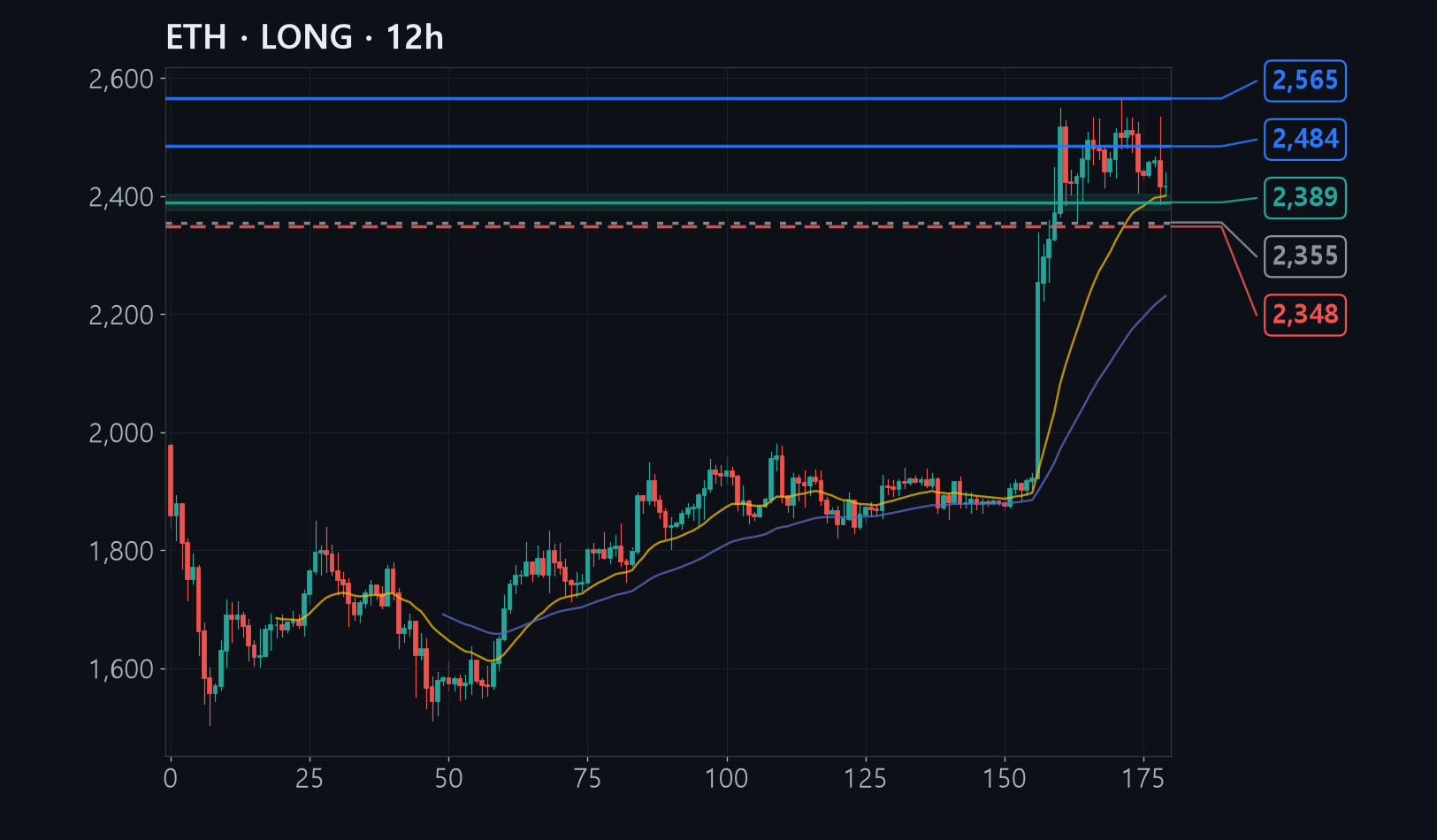Click the 2,600 y-axis tick label
The height and width of the screenshot is (840, 1437).
[x=121, y=79]
